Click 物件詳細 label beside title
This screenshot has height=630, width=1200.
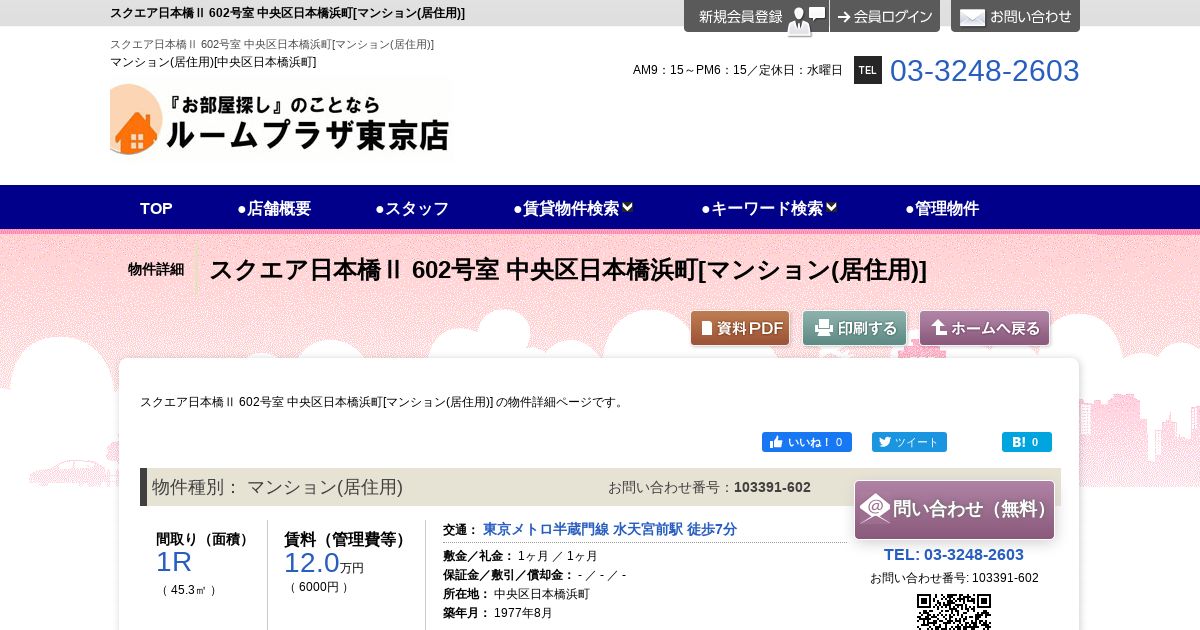pyautogui.click(x=156, y=270)
